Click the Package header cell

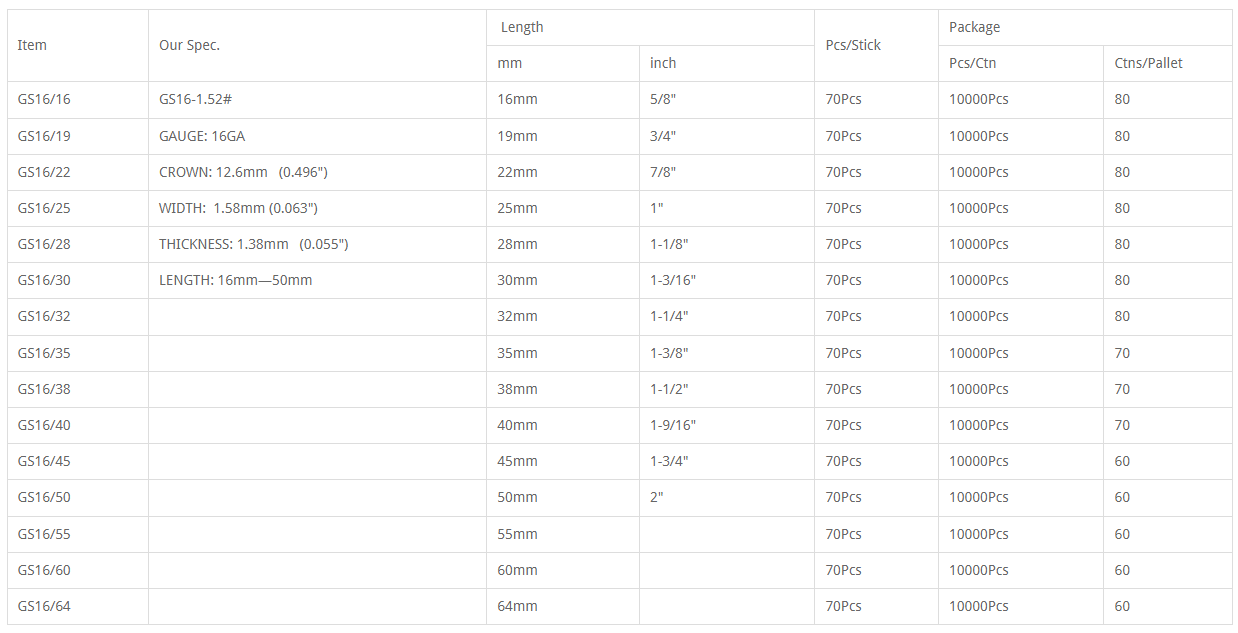[1085, 27]
